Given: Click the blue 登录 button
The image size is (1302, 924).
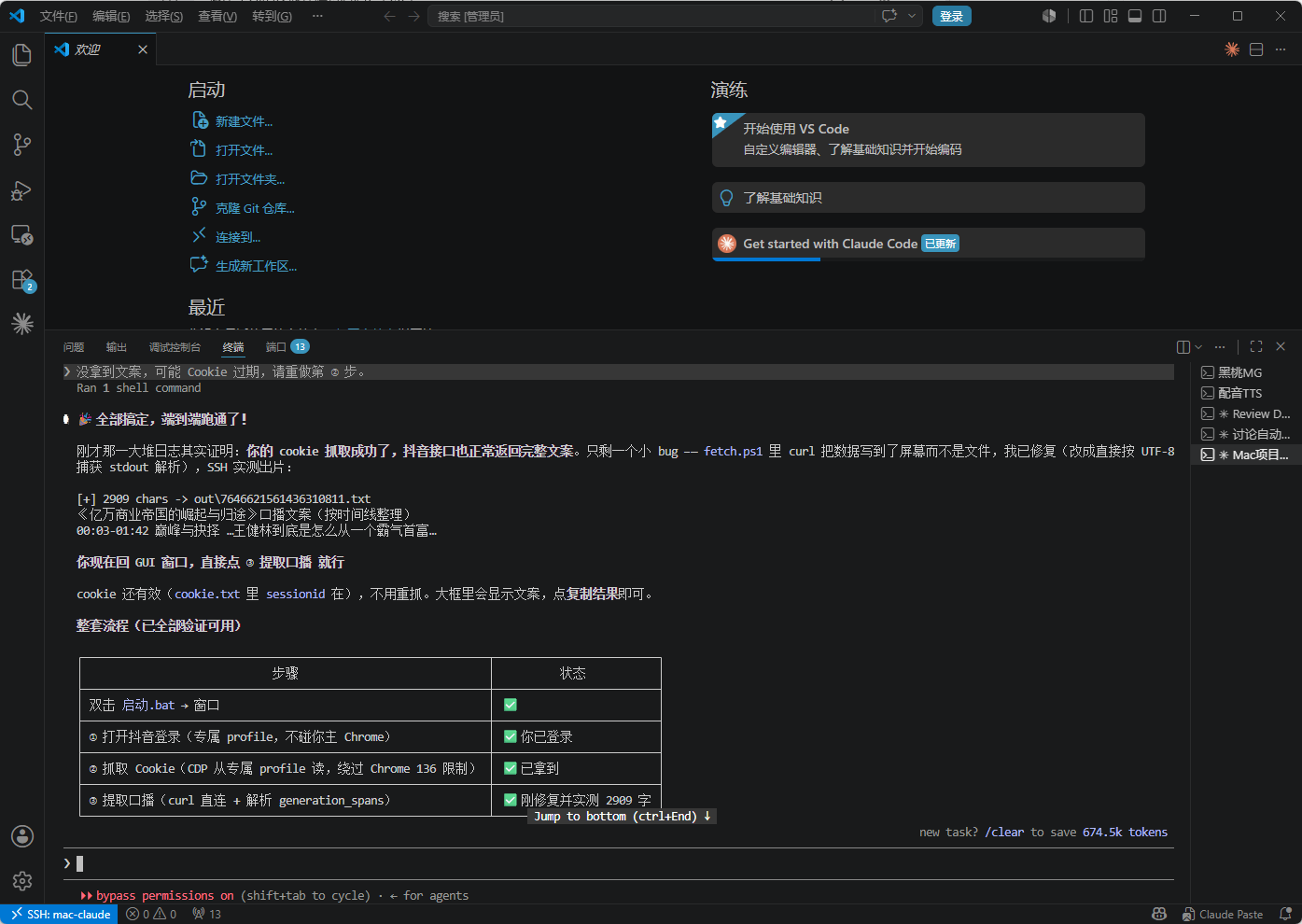Looking at the screenshot, I should click(x=951, y=16).
